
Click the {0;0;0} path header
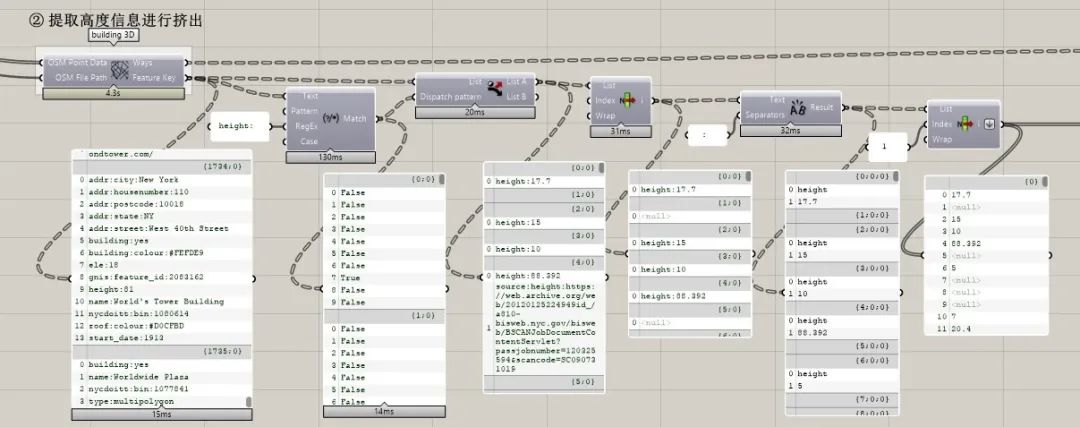click(842, 176)
